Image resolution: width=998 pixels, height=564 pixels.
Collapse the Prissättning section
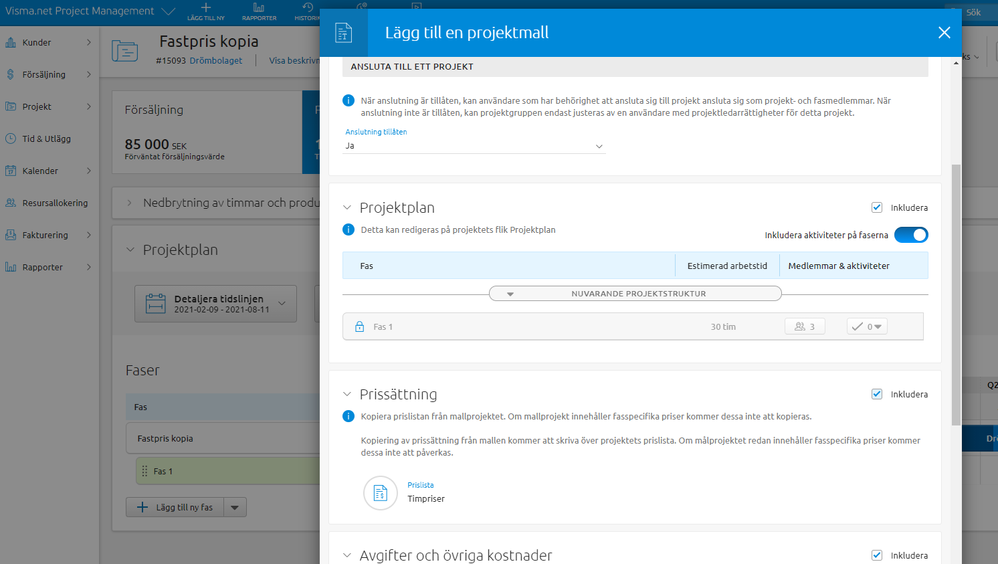click(347, 395)
